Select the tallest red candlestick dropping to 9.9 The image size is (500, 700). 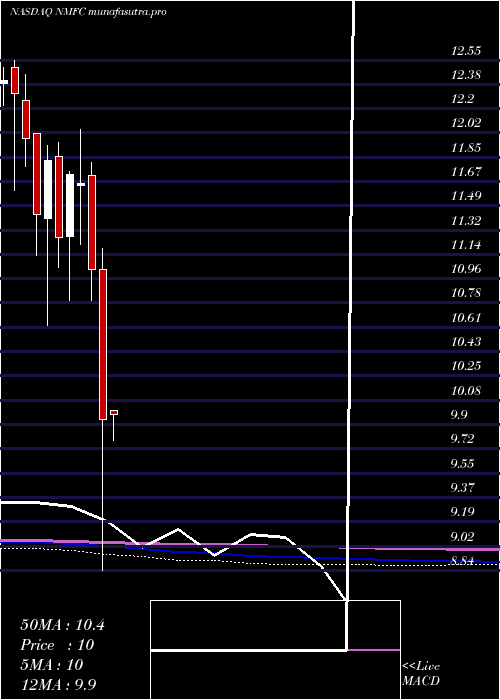[x=103, y=345]
